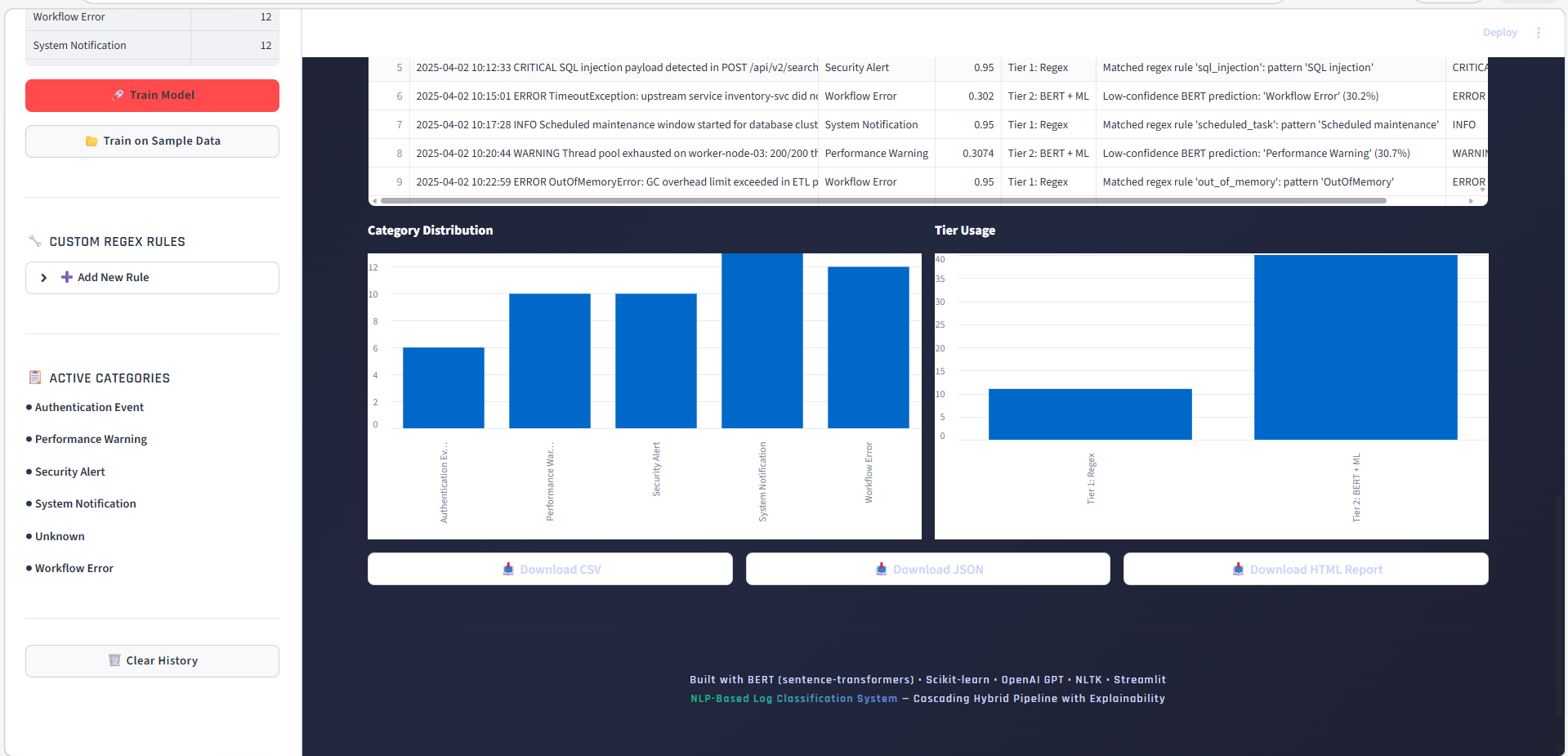Select the brush icon on Train Model button
Image resolution: width=1568 pixels, height=756 pixels.
[x=116, y=95]
